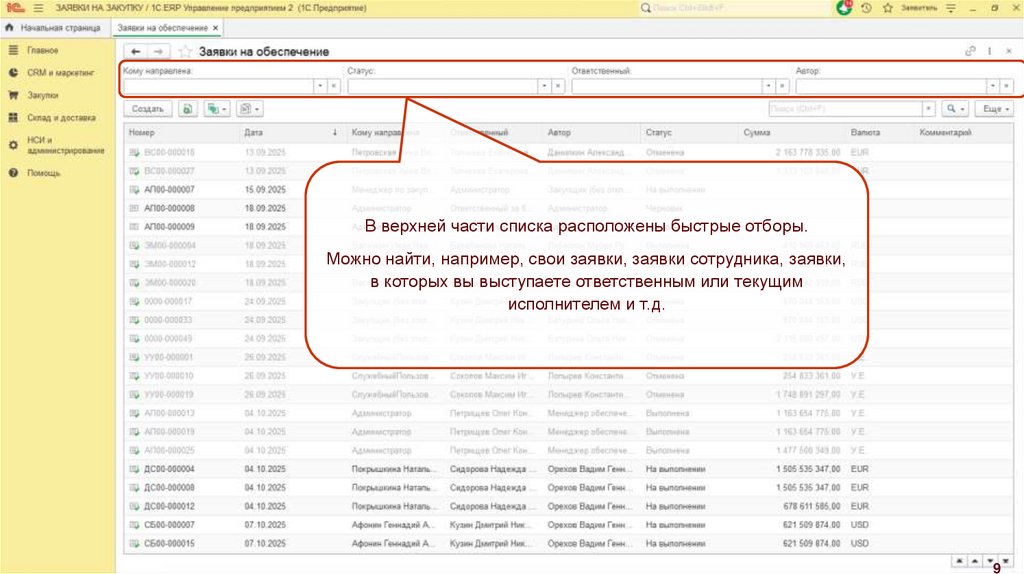Image resolution: width=1024 pixels, height=574 pixels.
Task: Click the back navigation arrow
Action: coord(136,51)
